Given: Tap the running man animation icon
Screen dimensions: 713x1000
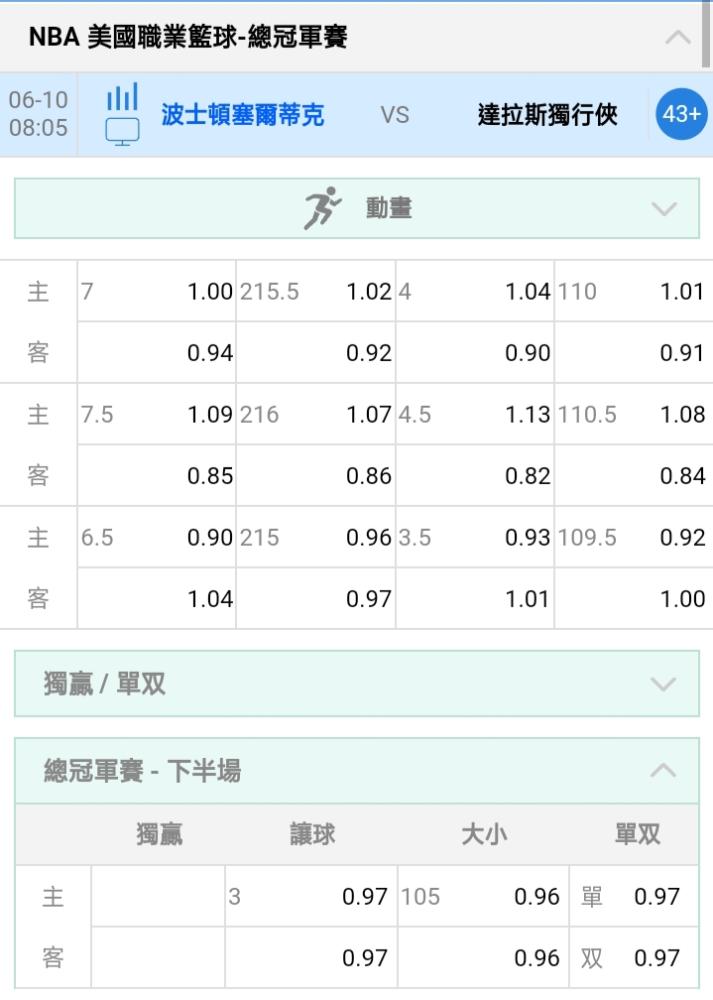Looking at the screenshot, I should [x=322, y=208].
